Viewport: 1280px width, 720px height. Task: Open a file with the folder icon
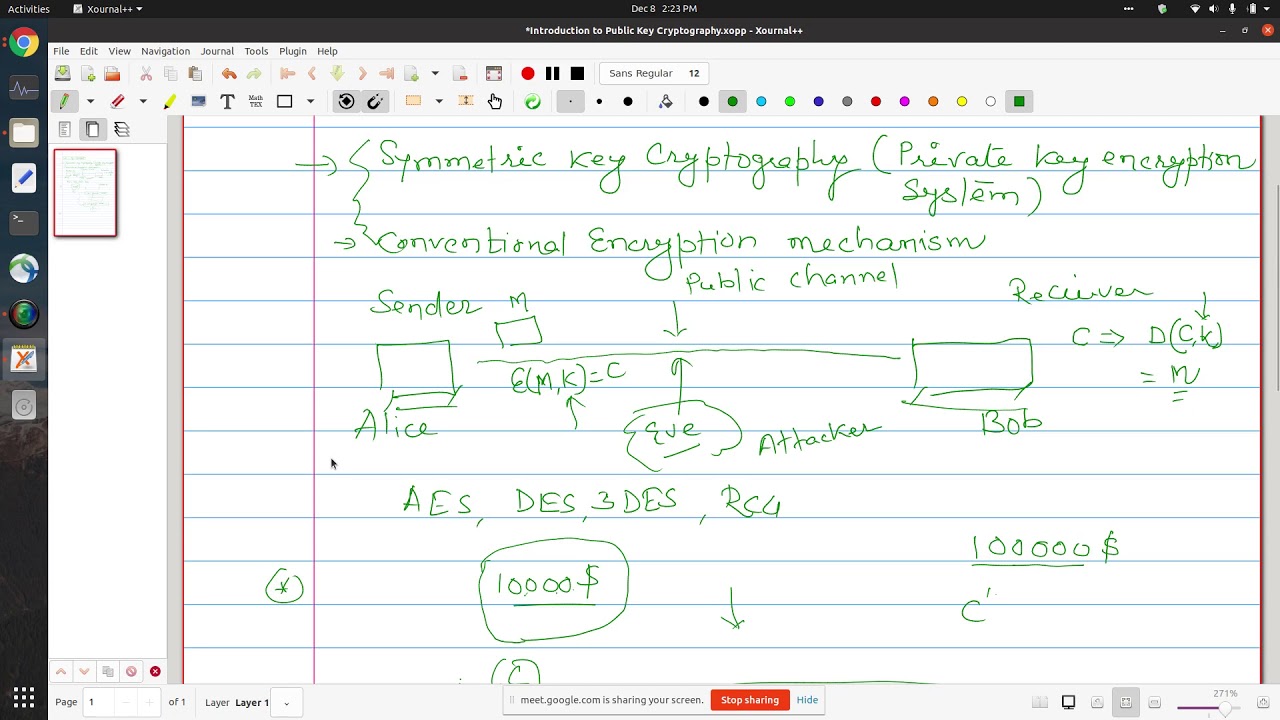[112, 73]
